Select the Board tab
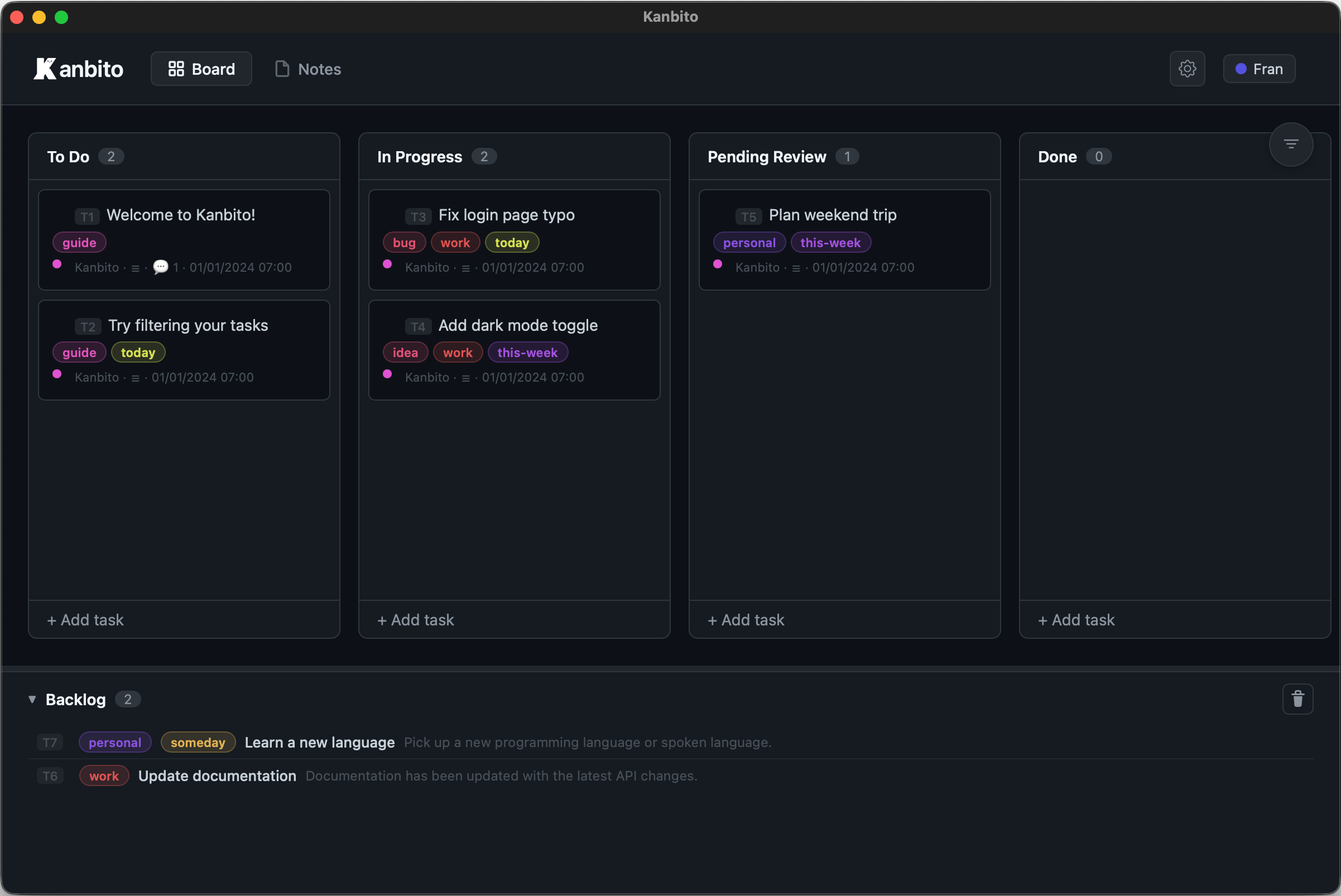This screenshot has width=1341, height=896. click(201, 69)
